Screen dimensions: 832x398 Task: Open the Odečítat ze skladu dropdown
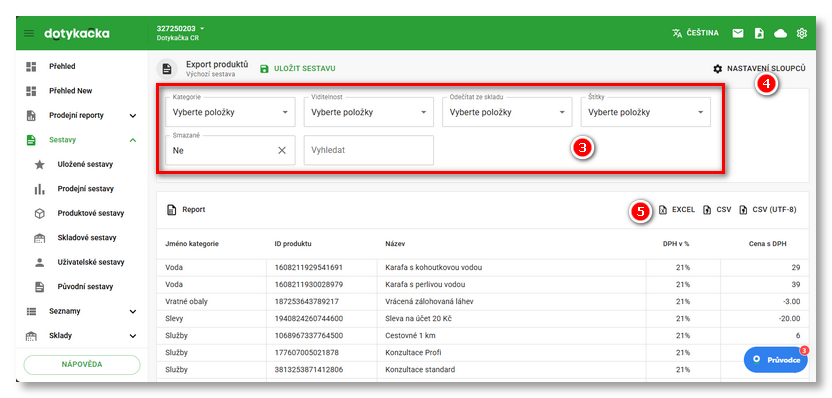tap(507, 112)
